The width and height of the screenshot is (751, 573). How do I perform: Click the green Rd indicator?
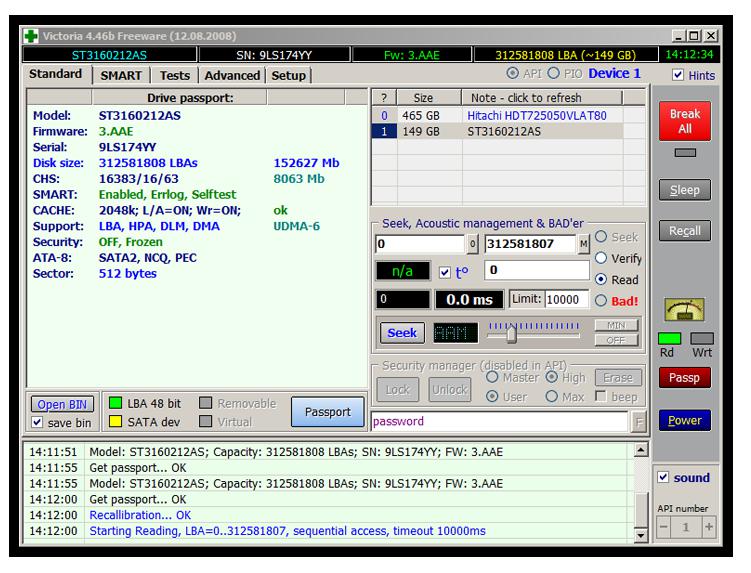pos(669,338)
